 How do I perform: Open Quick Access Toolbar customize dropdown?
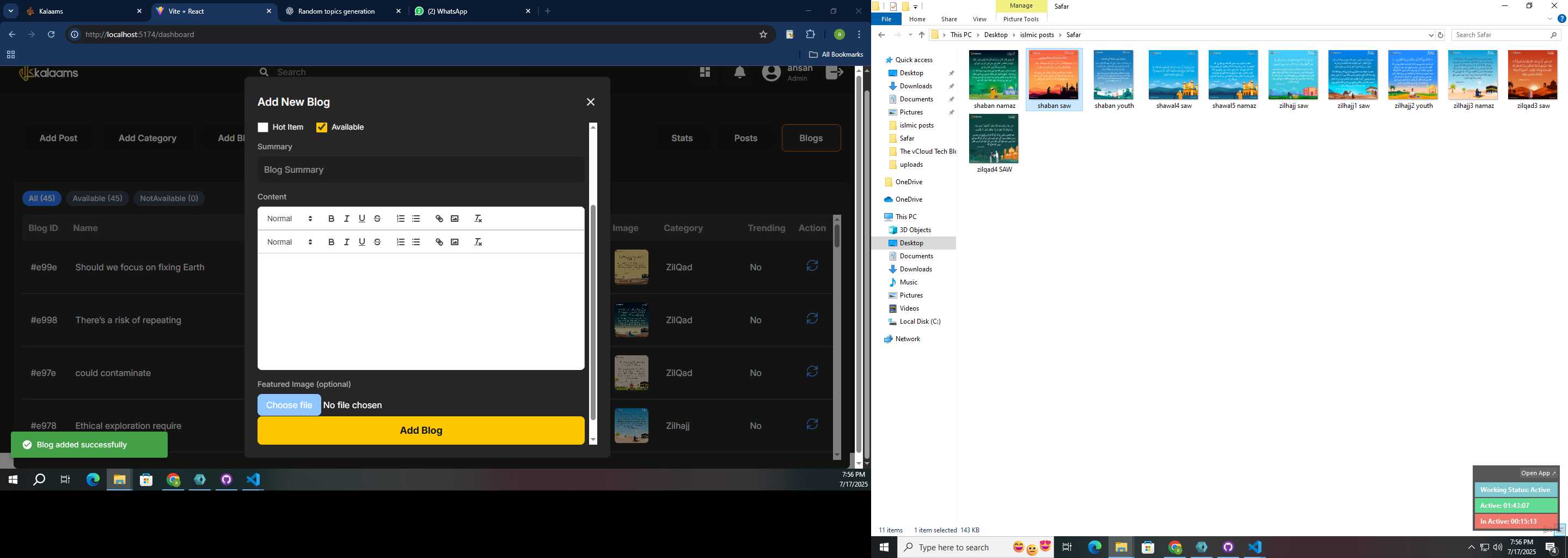pyautogui.click(x=915, y=7)
